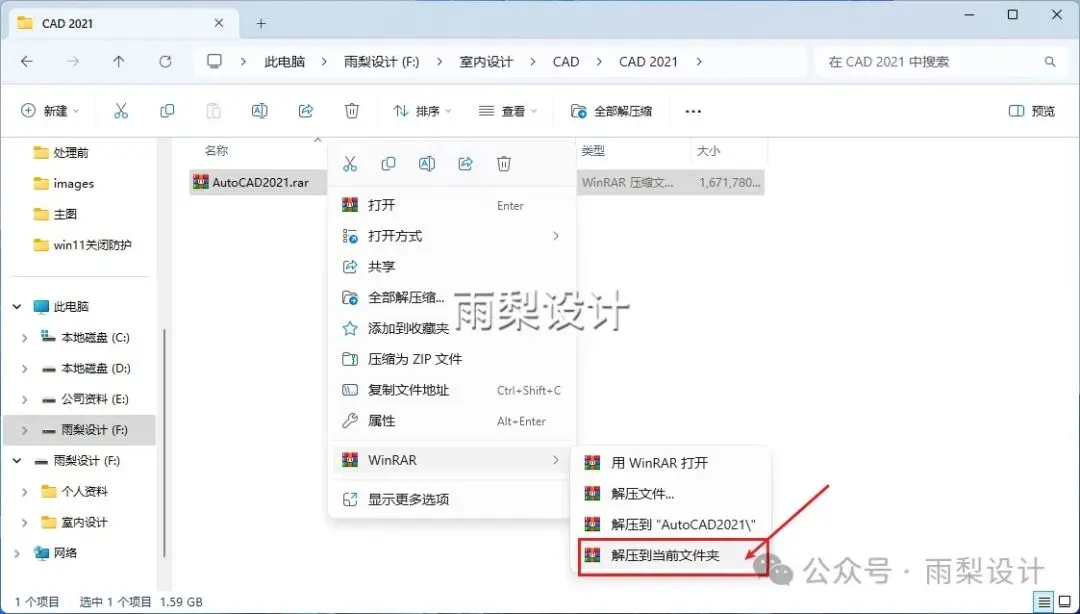Click the search magnifier icon
Viewport: 1080px width, 614px height.
click(x=1050, y=62)
